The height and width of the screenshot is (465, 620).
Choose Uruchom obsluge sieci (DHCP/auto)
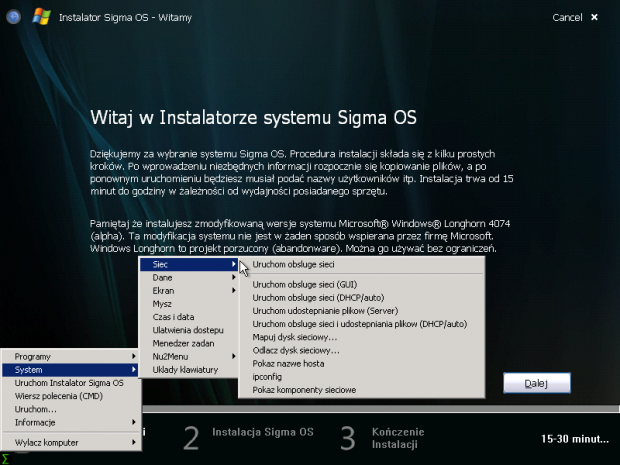click(361, 297)
